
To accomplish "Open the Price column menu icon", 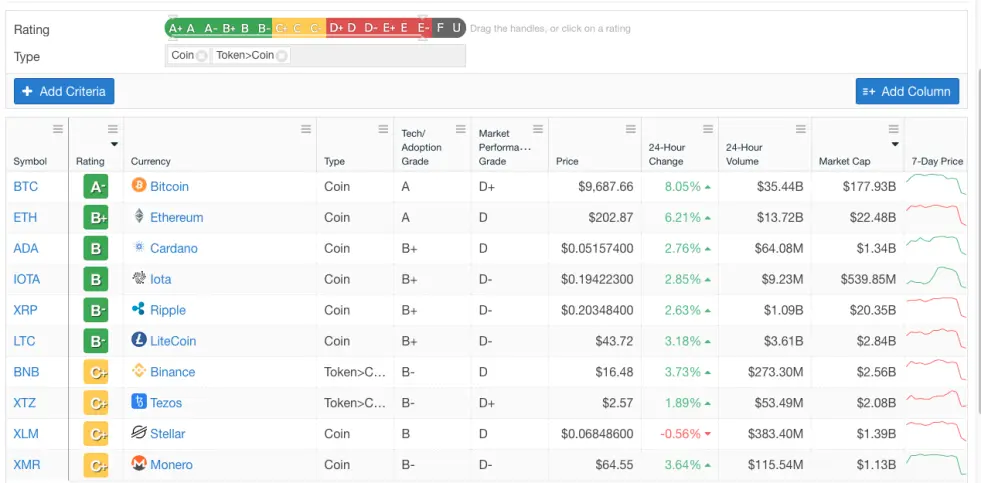I will 631,129.
